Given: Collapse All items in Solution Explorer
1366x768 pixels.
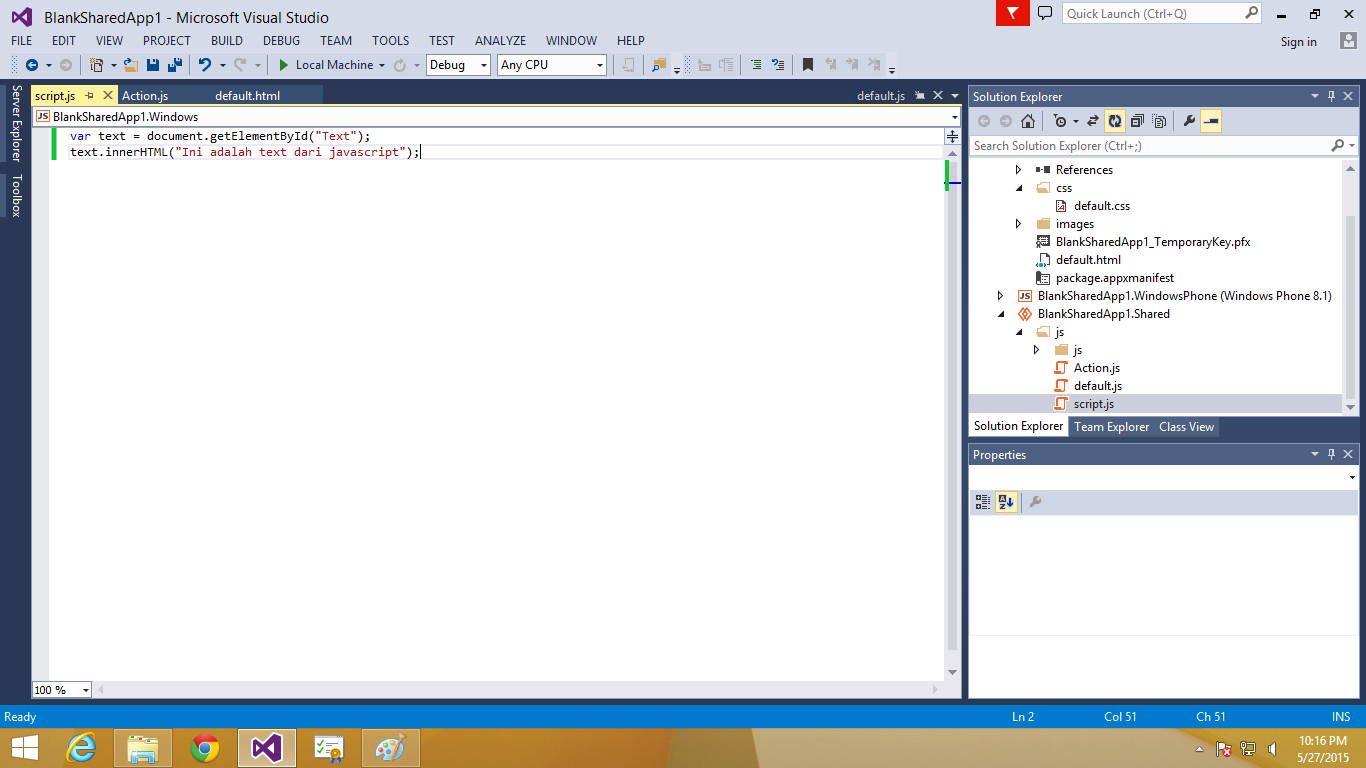Looking at the screenshot, I should (1136, 120).
